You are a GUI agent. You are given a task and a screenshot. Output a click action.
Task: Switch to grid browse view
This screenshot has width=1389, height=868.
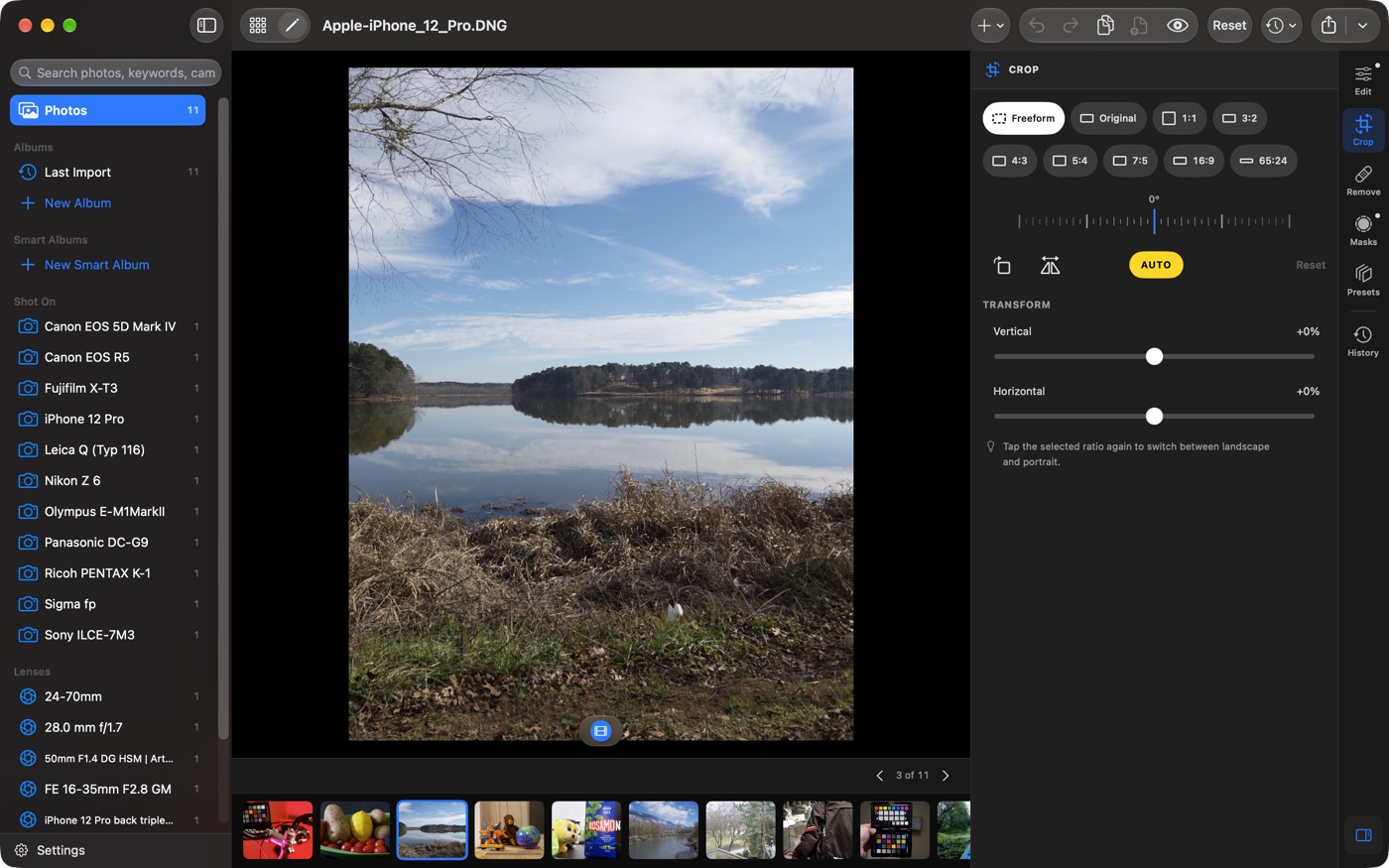pos(258,26)
